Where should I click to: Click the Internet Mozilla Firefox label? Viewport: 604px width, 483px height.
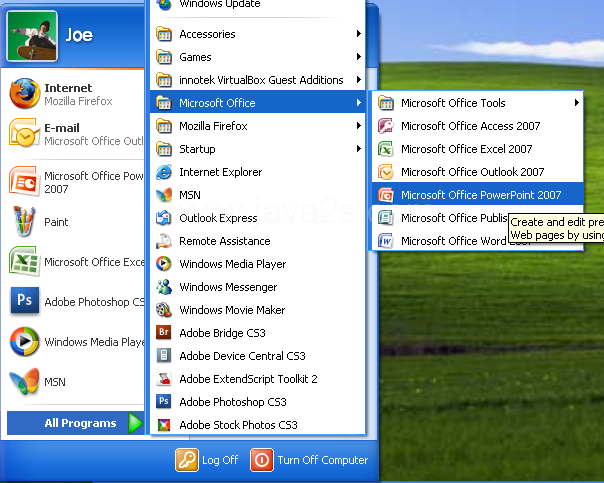(x=78, y=94)
